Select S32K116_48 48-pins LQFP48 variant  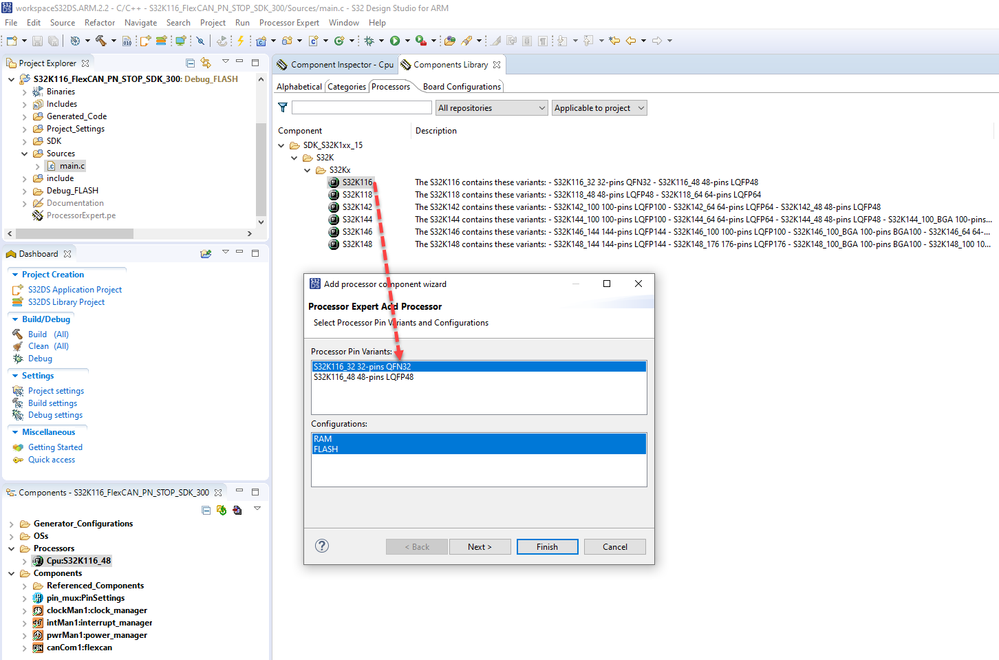coord(478,377)
